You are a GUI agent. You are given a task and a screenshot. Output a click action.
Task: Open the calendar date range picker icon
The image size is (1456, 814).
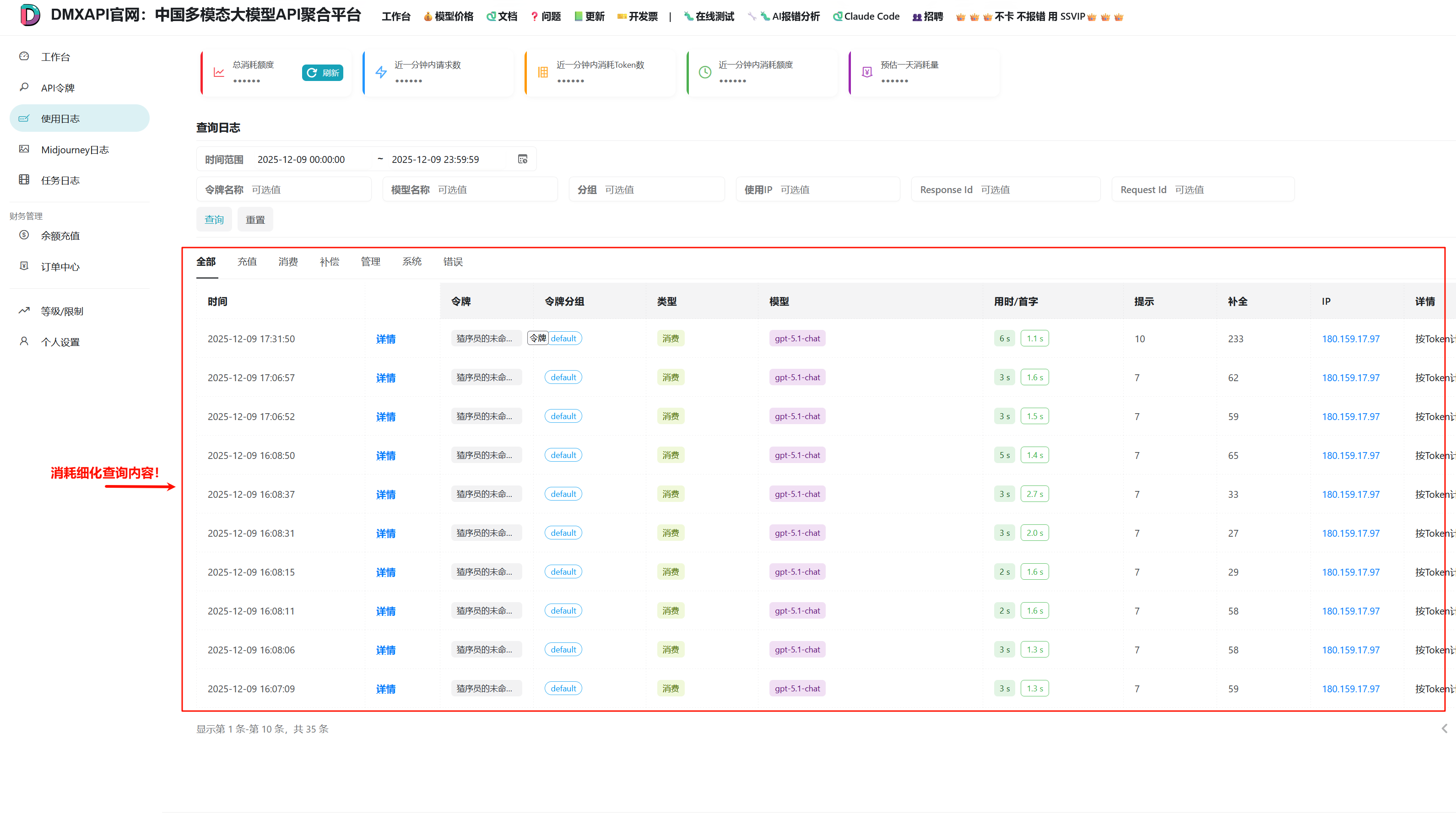(x=522, y=159)
